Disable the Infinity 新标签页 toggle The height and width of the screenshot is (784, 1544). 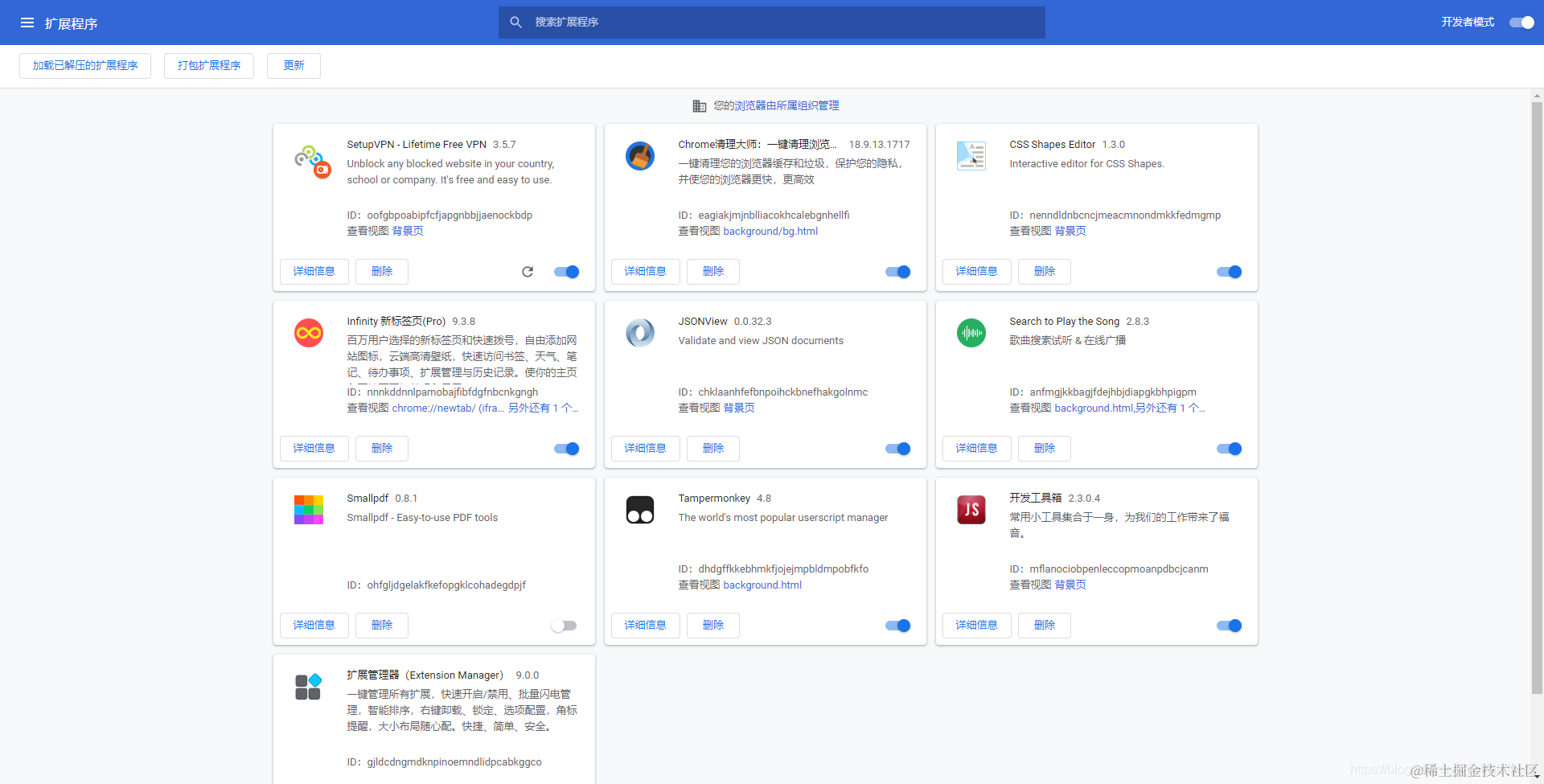click(x=567, y=449)
